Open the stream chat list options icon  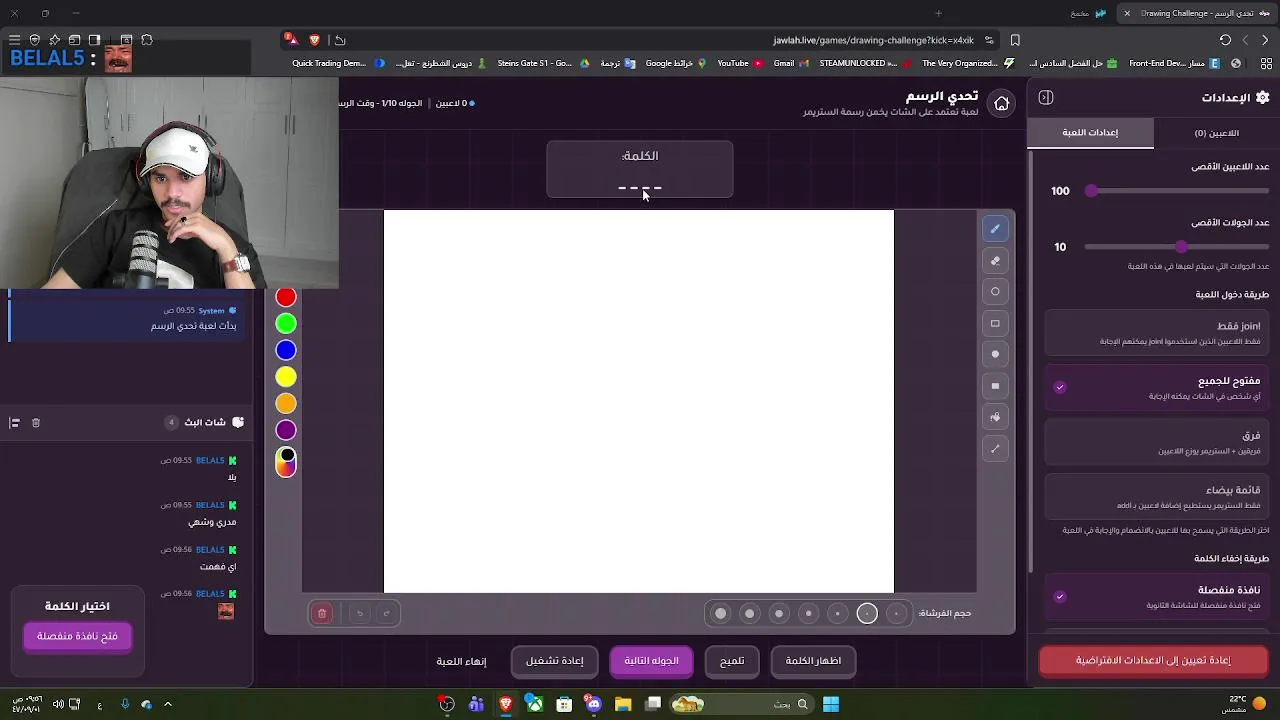(x=15, y=423)
